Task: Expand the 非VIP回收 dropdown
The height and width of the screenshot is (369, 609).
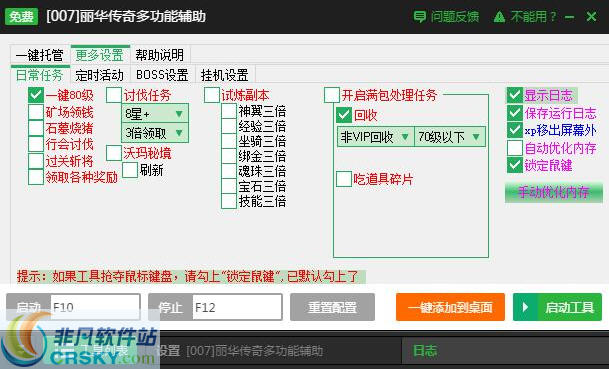Action: click(375, 137)
